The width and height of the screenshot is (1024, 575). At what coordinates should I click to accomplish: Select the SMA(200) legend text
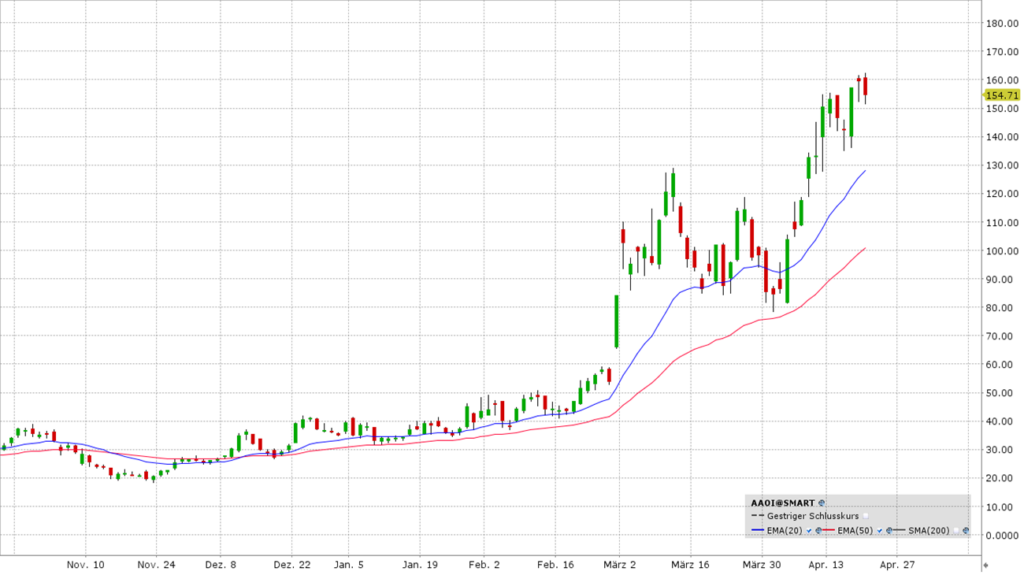(x=928, y=530)
